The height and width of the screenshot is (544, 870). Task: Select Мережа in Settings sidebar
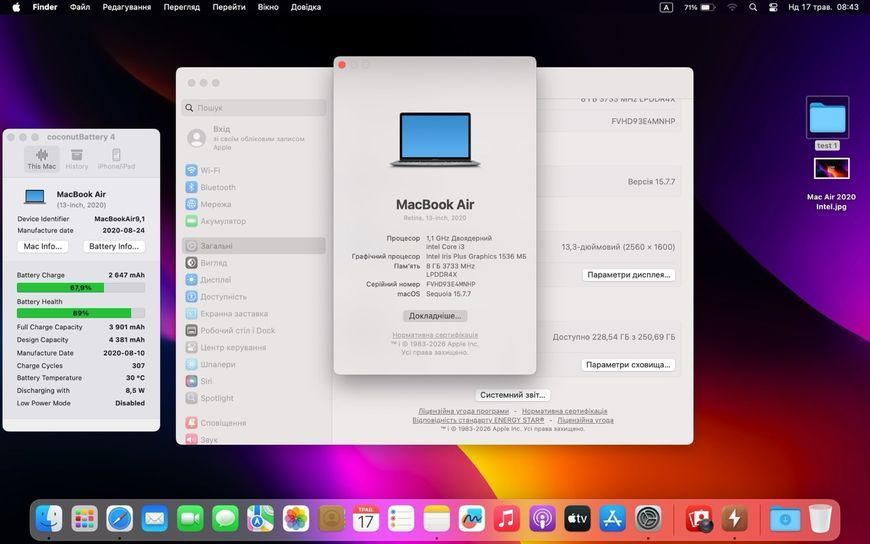(254, 204)
